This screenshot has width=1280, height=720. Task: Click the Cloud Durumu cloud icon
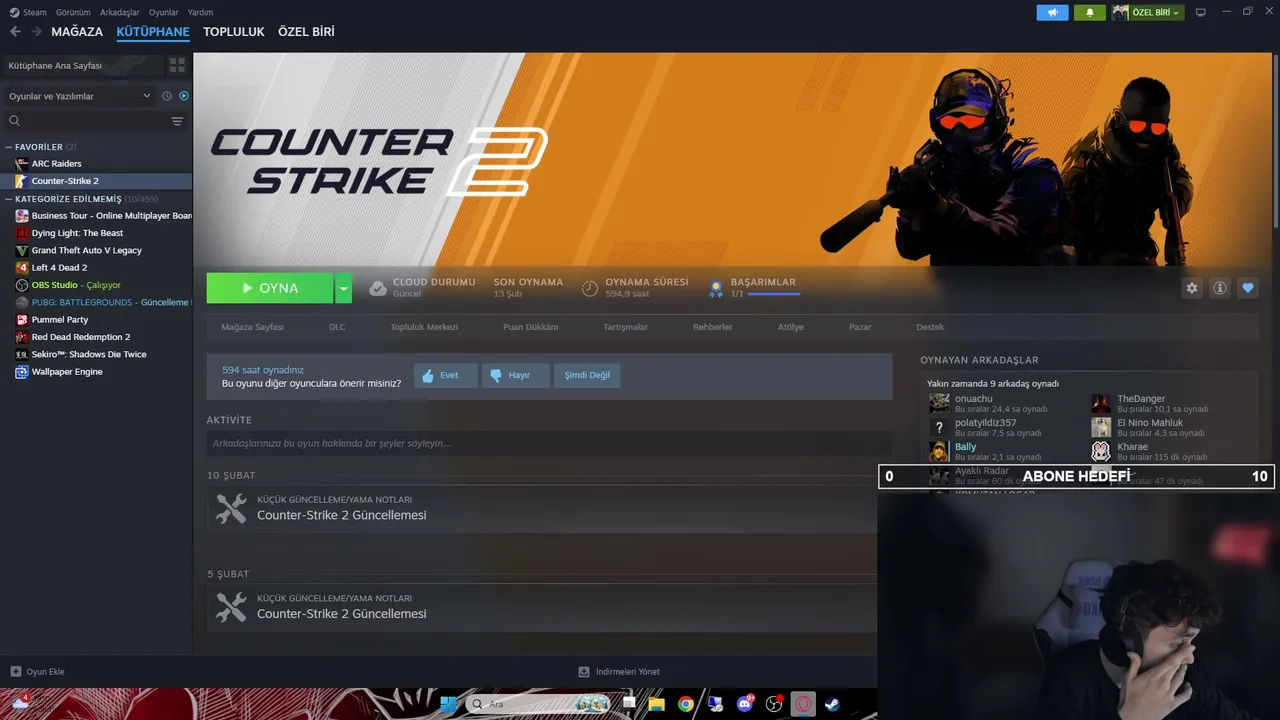coord(377,288)
